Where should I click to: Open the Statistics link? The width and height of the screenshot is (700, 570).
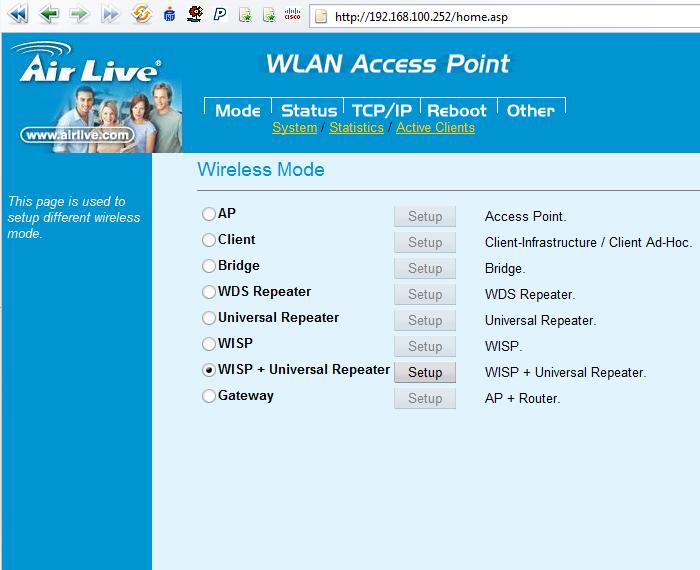point(356,128)
